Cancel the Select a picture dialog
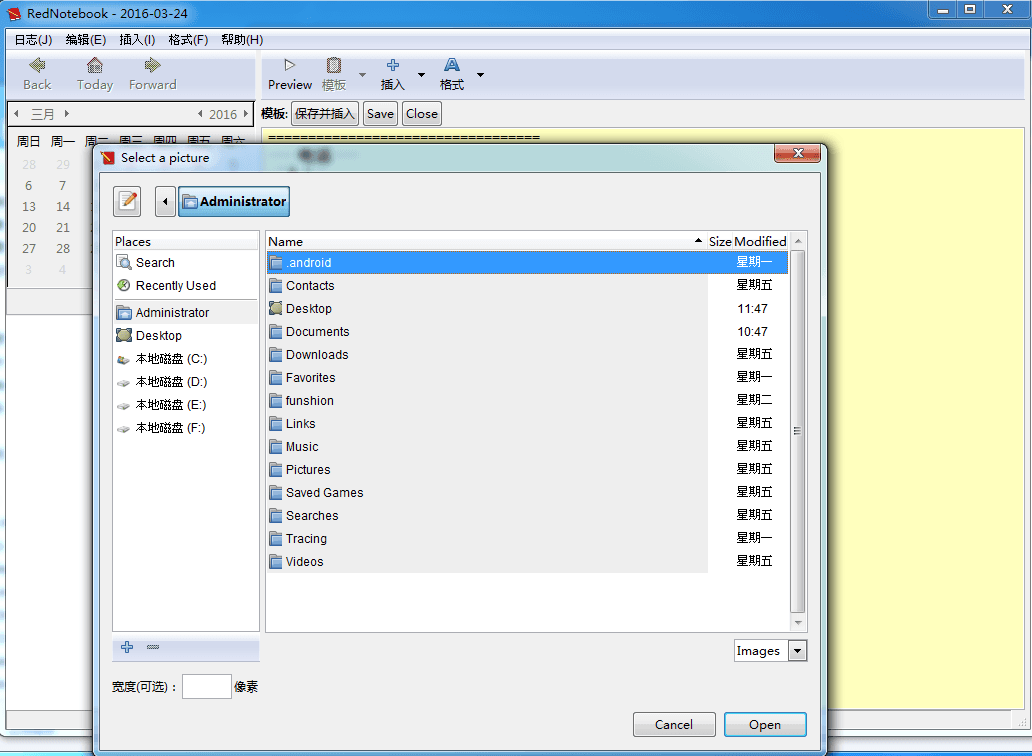Viewport: 1032px width, 756px height. (x=674, y=724)
